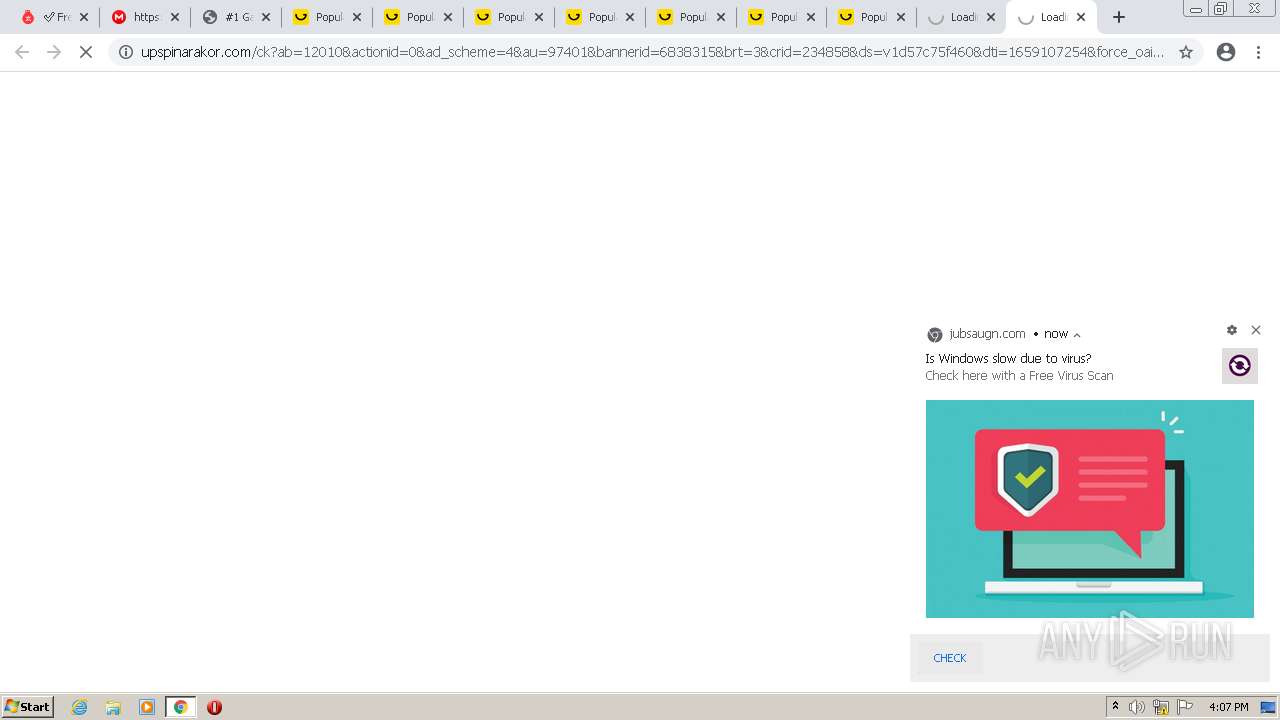Open Action Center flag icon

pyautogui.click(x=1185, y=707)
